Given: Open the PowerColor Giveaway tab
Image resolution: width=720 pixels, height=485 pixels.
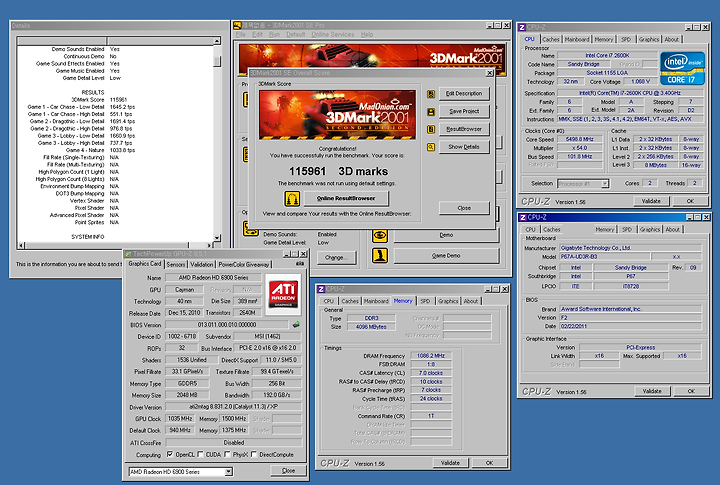Looking at the screenshot, I should (x=244, y=265).
